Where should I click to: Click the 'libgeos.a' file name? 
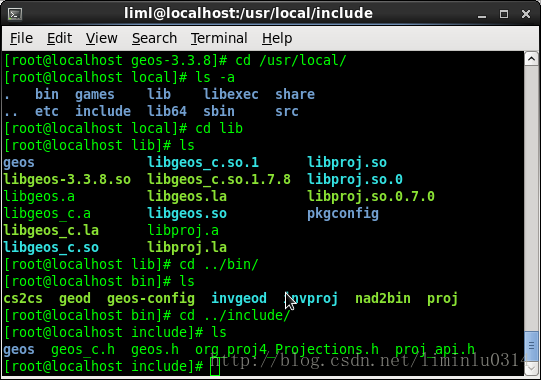tap(39, 196)
